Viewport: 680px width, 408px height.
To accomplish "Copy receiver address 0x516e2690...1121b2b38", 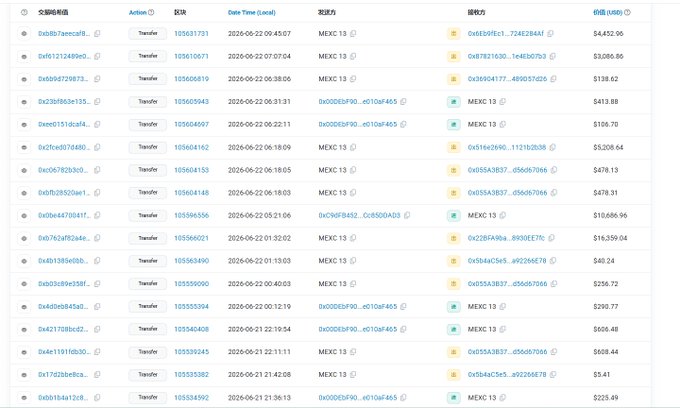I will [x=552, y=147].
